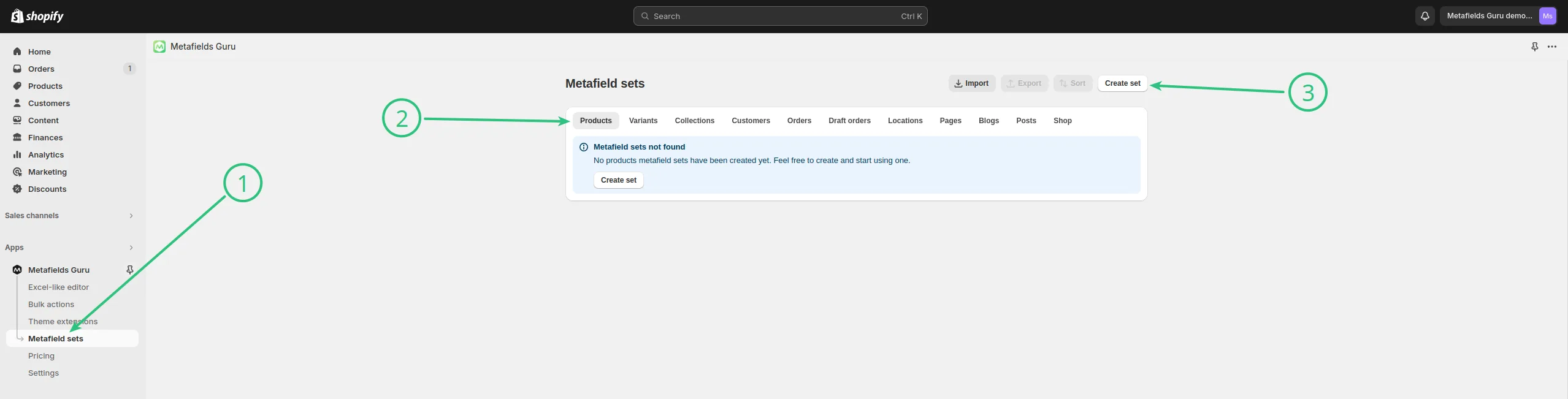
Task: Open the Orders count badge showing 1
Action: click(129, 69)
